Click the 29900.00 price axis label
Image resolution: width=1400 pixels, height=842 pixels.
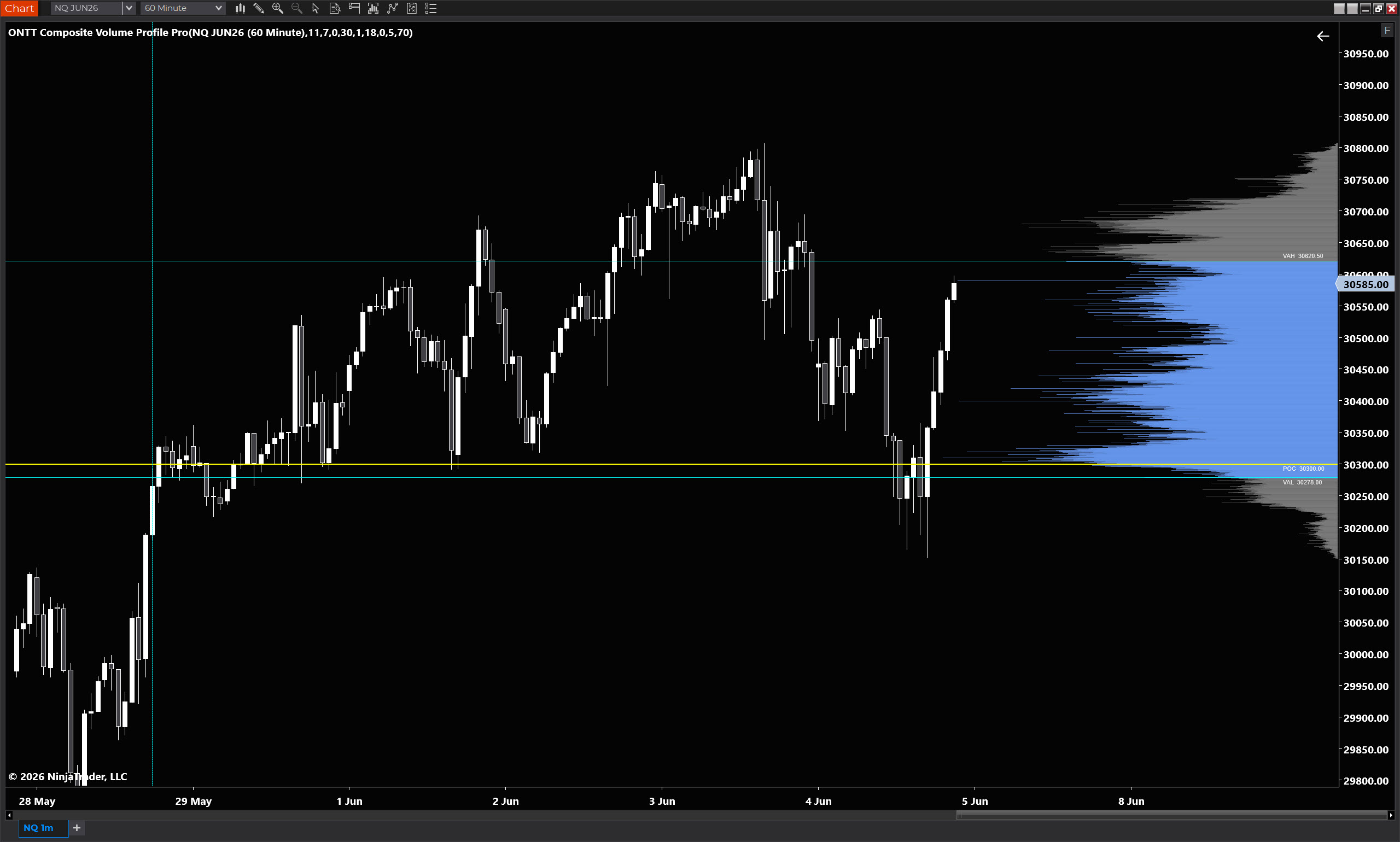1366,718
